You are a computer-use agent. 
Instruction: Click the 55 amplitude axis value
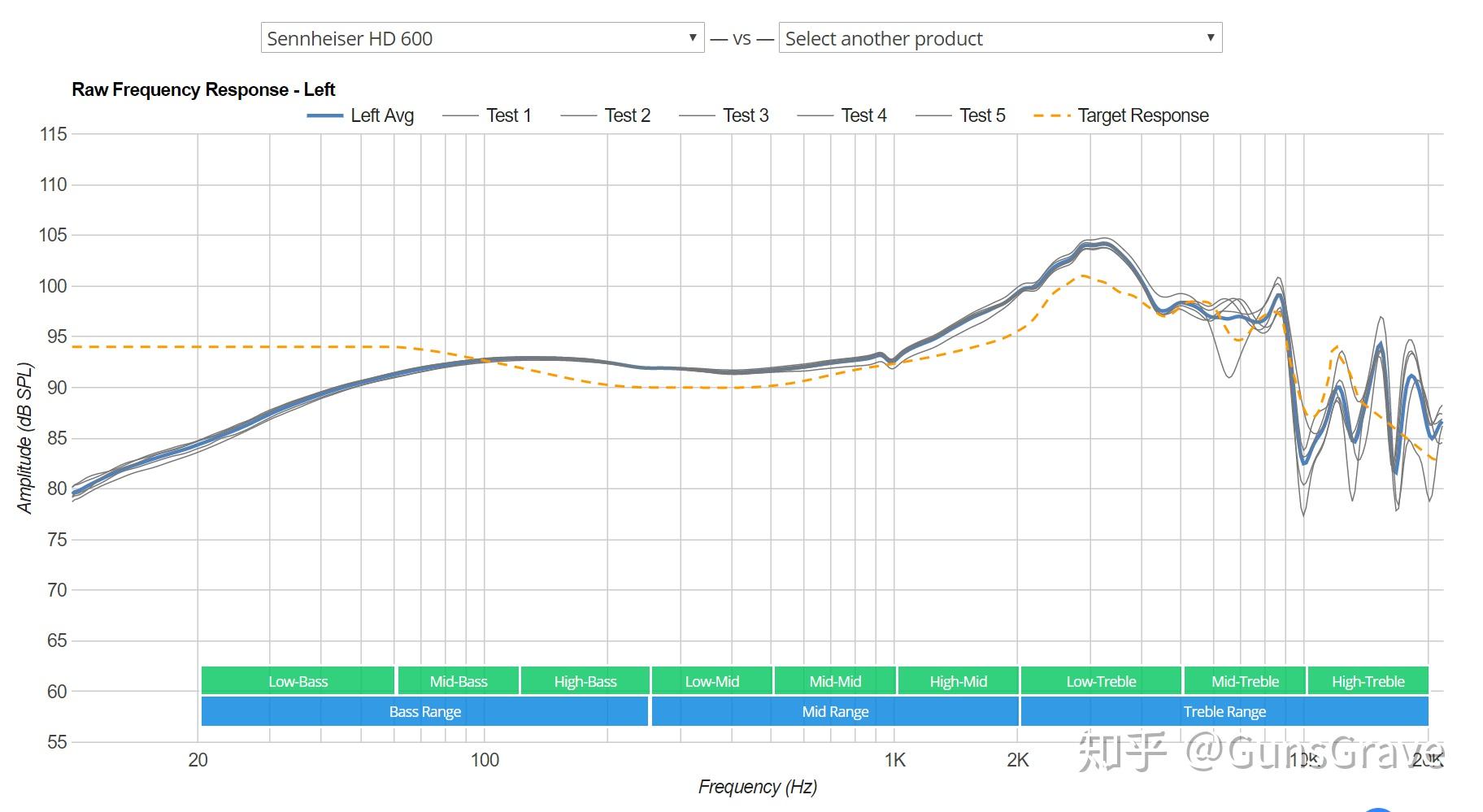[57, 742]
